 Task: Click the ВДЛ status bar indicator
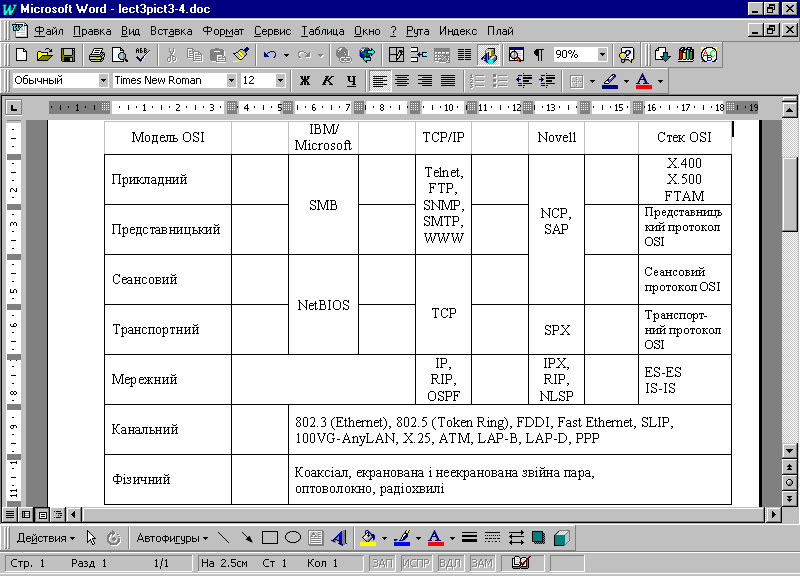pos(449,563)
